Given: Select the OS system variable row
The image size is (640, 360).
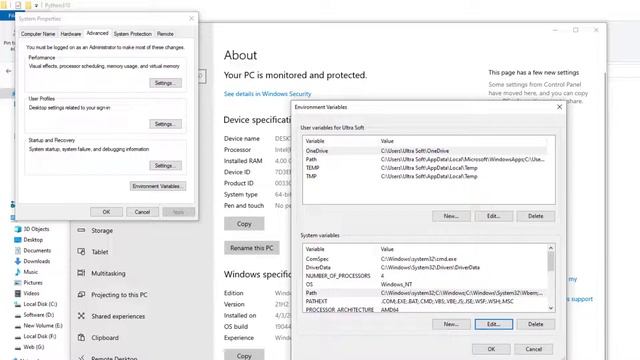Looking at the screenshot, I should click(x=425, y=284).
